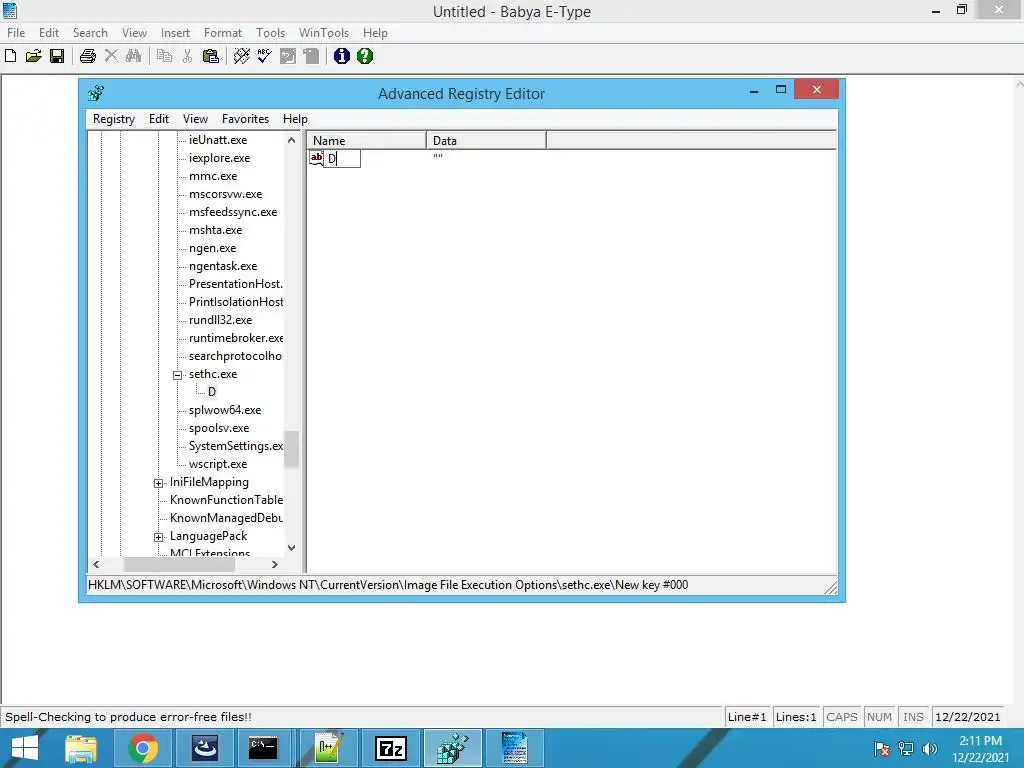The height and width of the screenshot is (768, 1024).
Task: Select the D subkey under sethc.exe
Action: pyautogui.click(x=212, y=392)
